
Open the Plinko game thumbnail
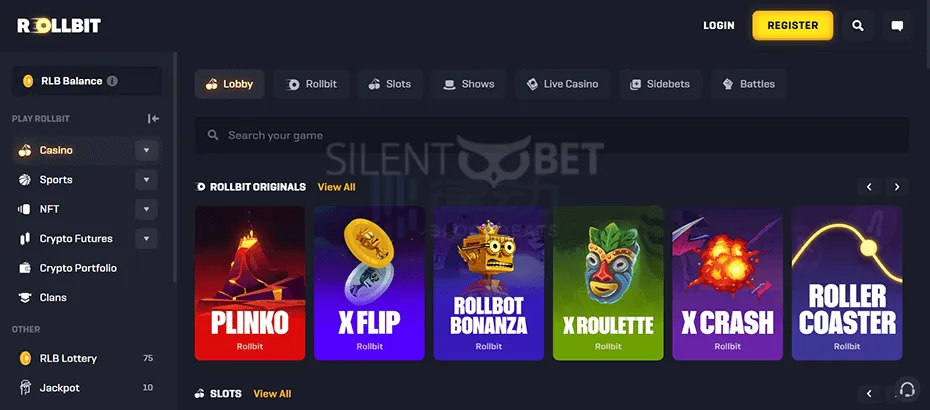tap(250, 283)
